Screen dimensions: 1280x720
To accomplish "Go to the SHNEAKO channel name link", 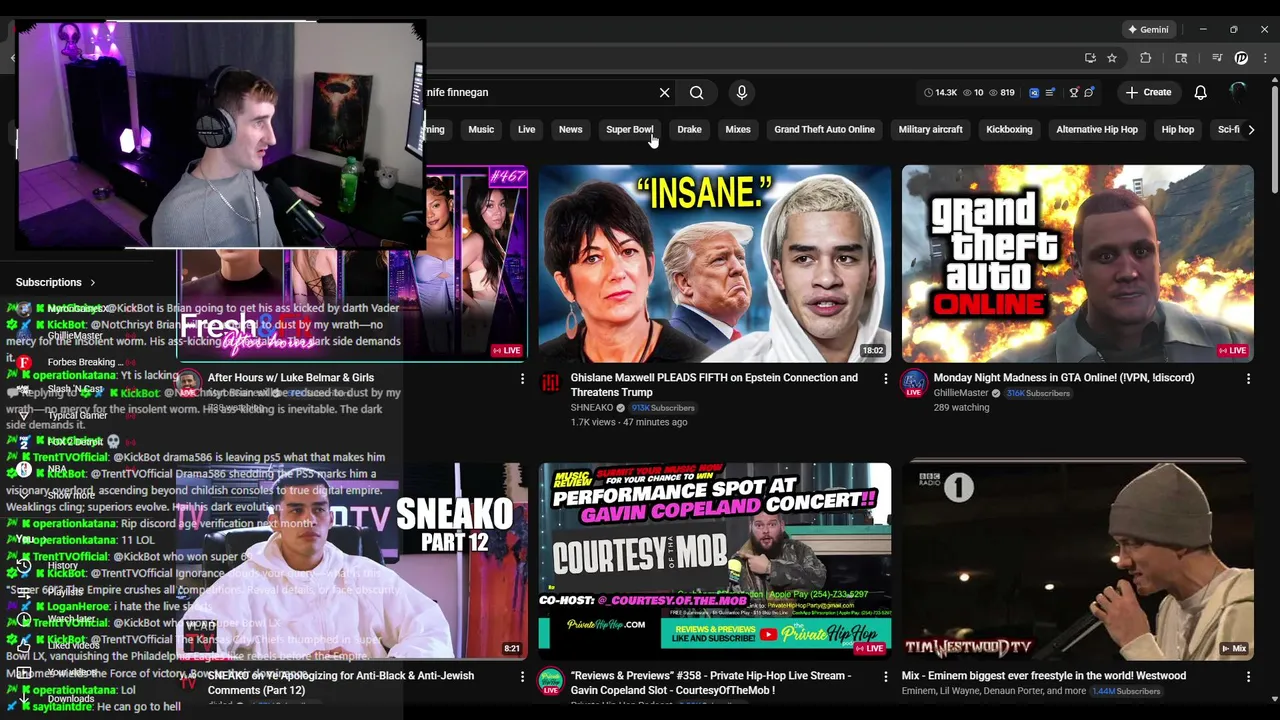I will point(591,408).
